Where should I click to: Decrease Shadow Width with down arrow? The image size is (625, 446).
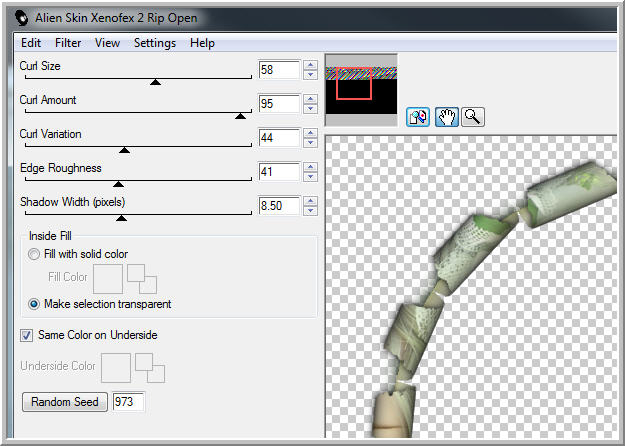[x=310, y=210]
